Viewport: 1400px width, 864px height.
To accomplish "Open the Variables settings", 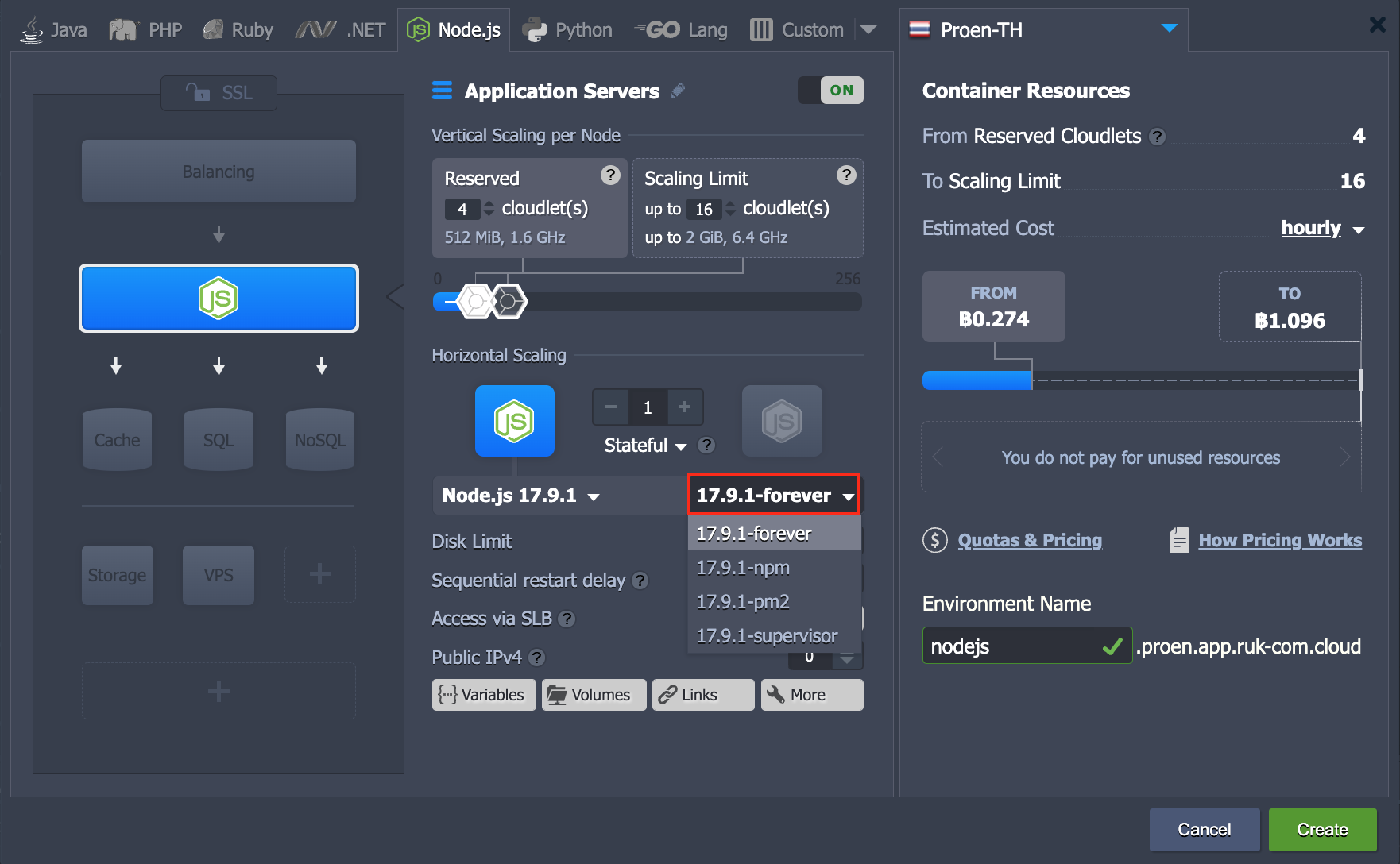I will [484, 695].
